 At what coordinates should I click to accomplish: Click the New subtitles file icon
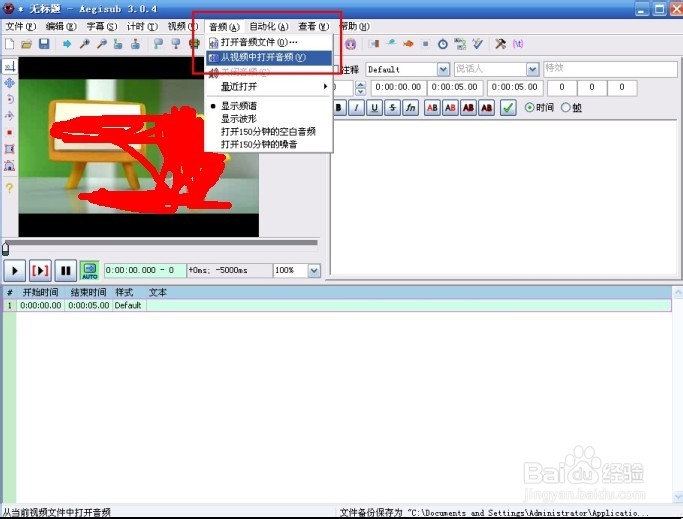point(9,44)
